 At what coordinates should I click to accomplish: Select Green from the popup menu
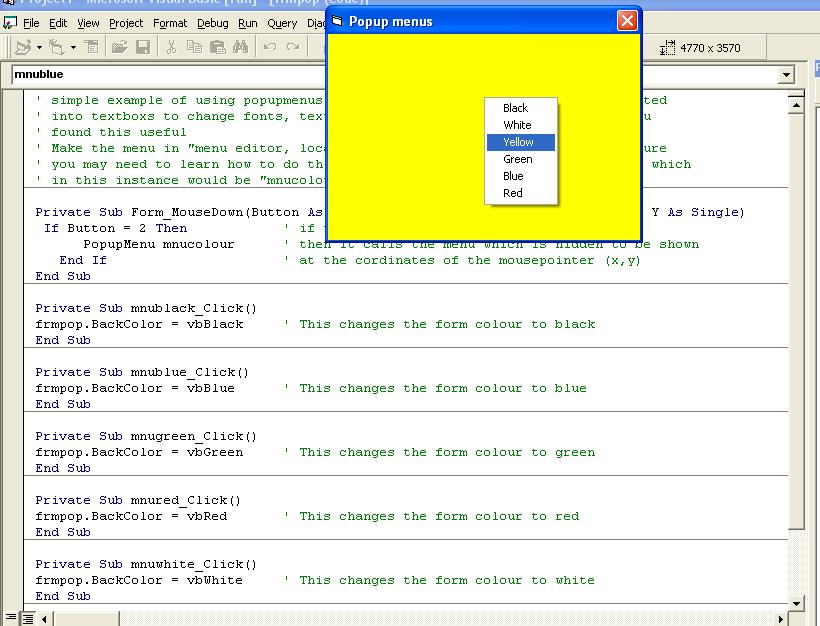click(x=518, y=159)
